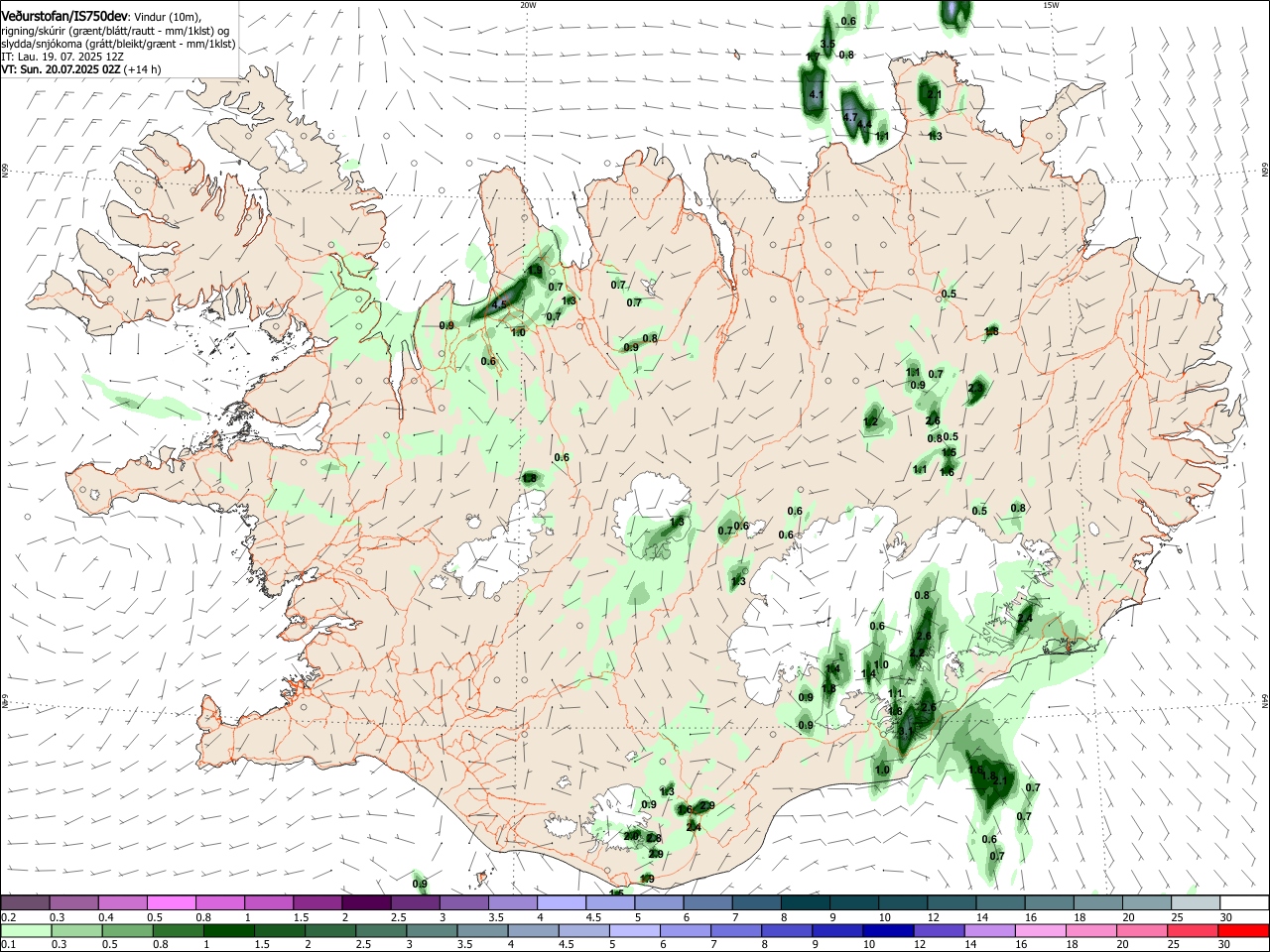Select the snow-scale swatch between 6 and 7
The height and width of the screenshot is (952, 1270).
point(707,902)
